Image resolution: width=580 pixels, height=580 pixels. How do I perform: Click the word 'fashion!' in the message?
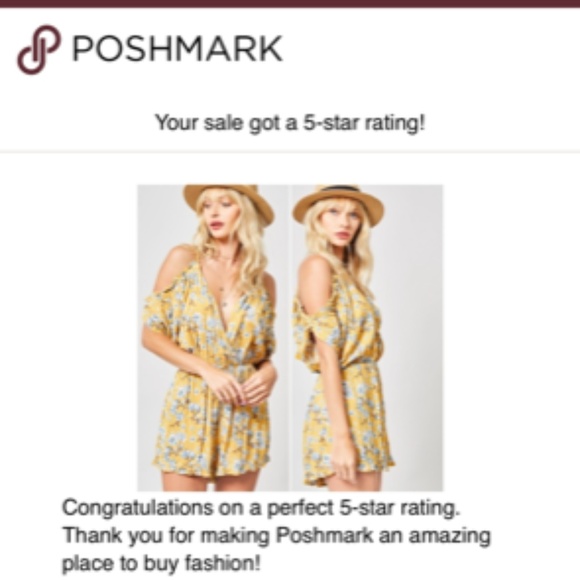point(223,563)
